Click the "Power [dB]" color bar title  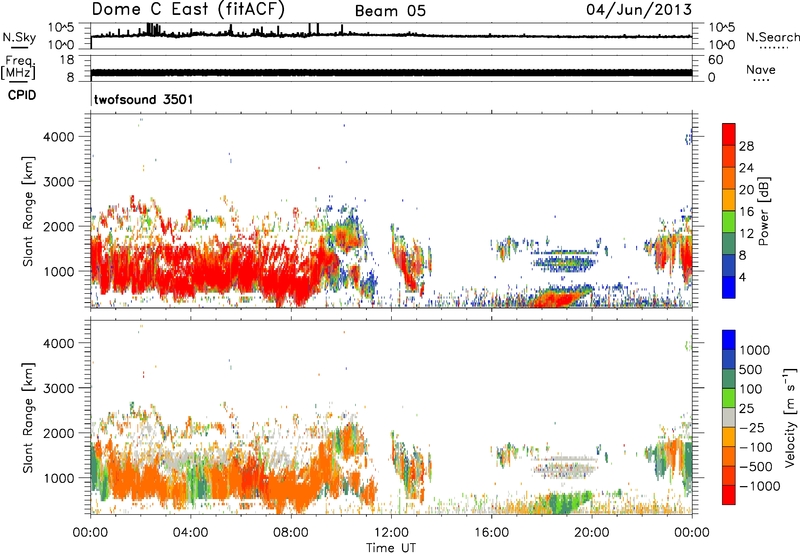point(763,211)
